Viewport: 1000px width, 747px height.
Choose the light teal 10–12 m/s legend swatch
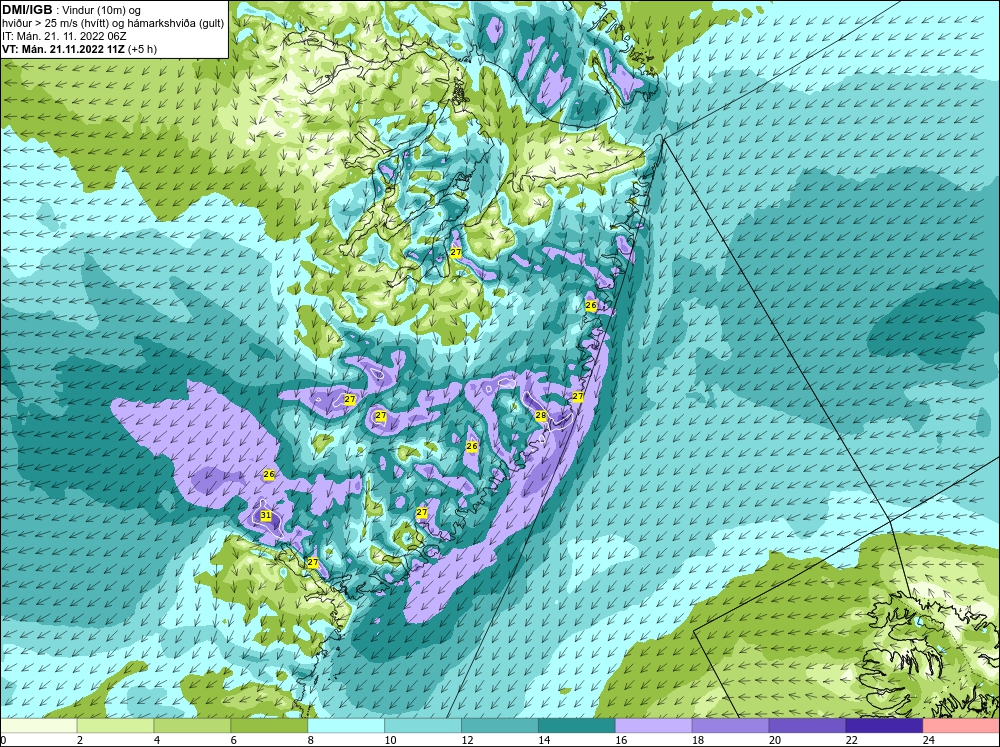coord(423,725)
